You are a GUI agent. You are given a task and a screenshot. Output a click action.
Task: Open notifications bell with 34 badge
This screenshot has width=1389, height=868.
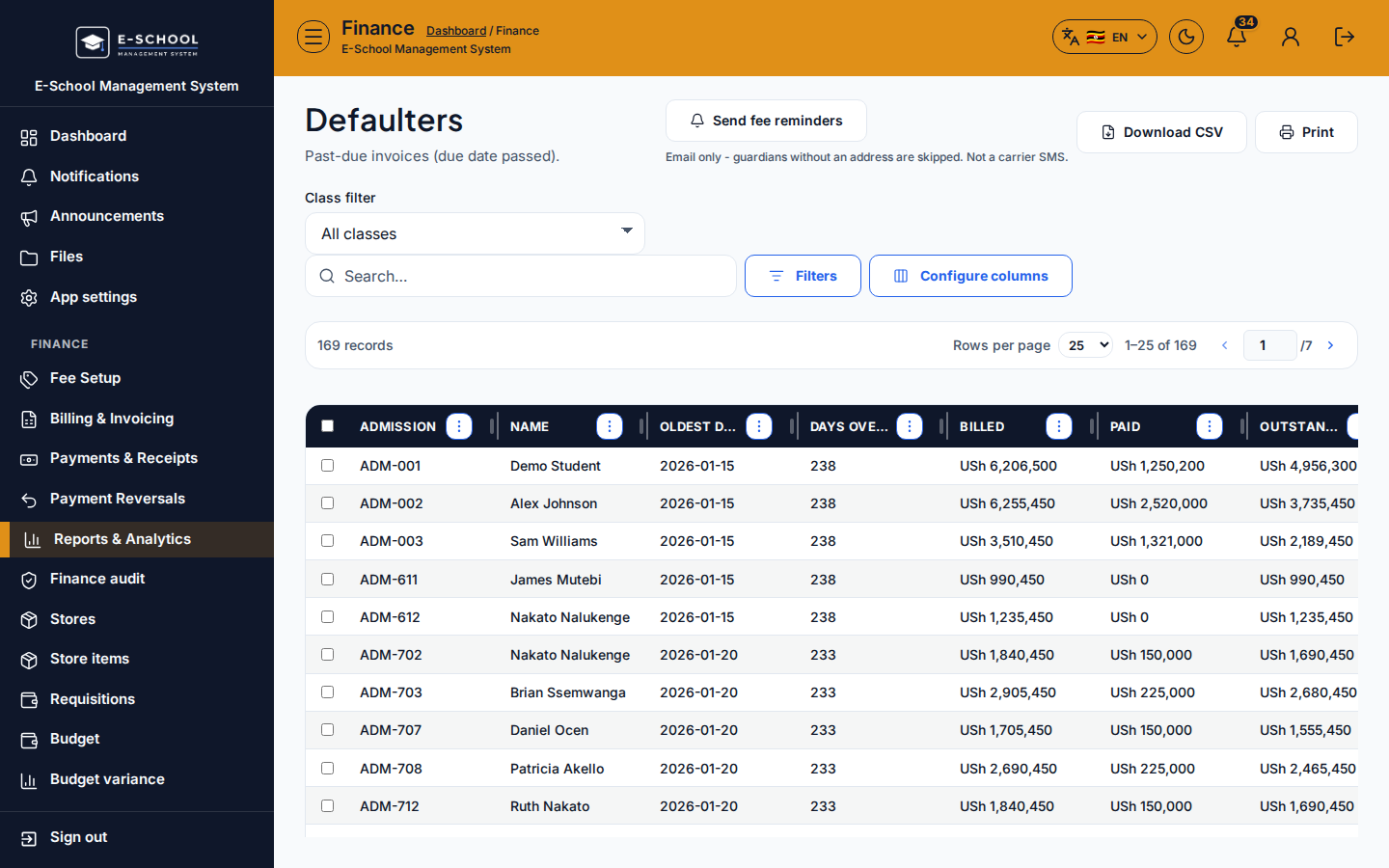1238,37
